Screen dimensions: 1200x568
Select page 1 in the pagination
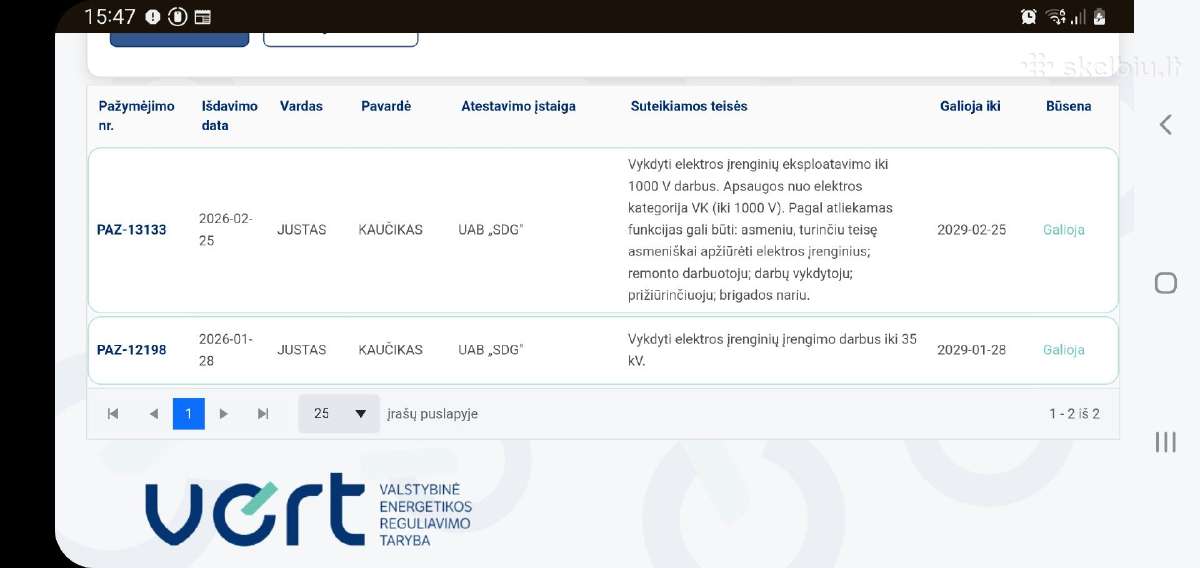[x=188, y=413]
